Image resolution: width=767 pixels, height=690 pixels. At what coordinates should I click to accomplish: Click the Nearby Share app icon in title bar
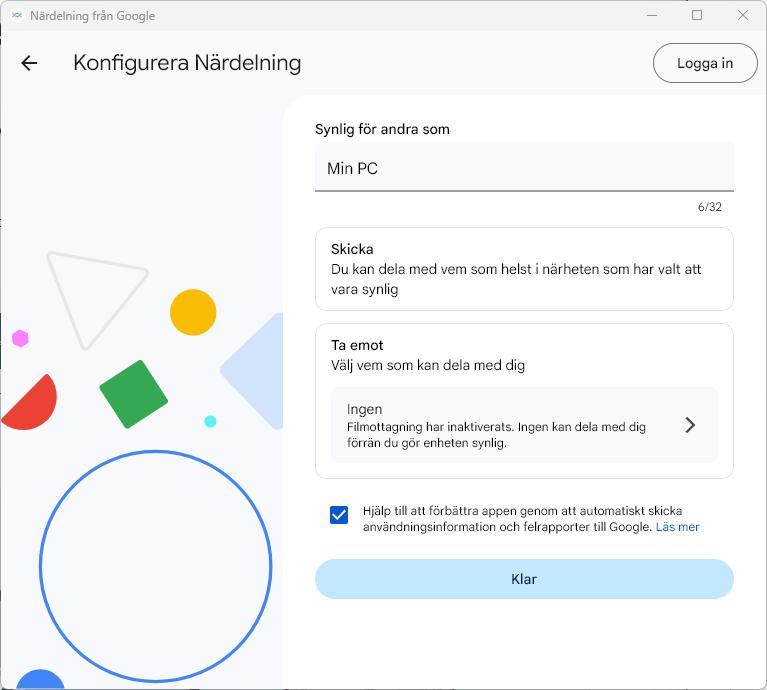[17, 16]
